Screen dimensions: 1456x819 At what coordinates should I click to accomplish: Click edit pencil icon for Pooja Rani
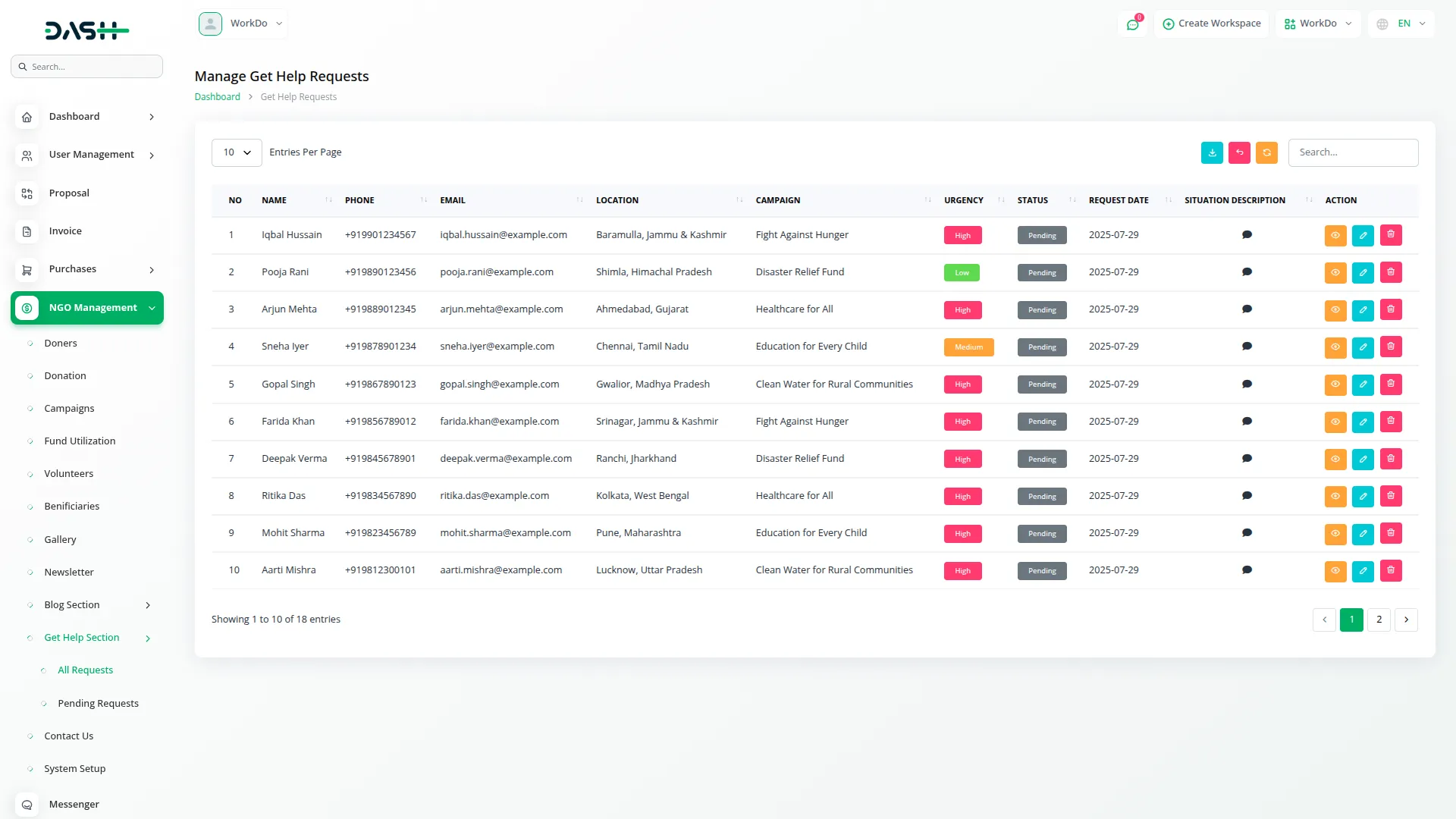click(x=1363, y=272)
